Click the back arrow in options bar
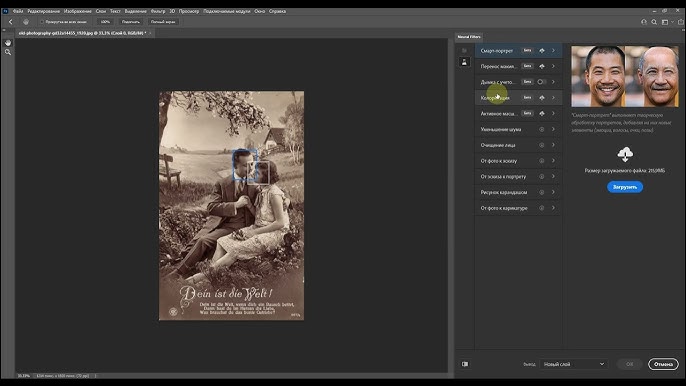 (11, 21)
